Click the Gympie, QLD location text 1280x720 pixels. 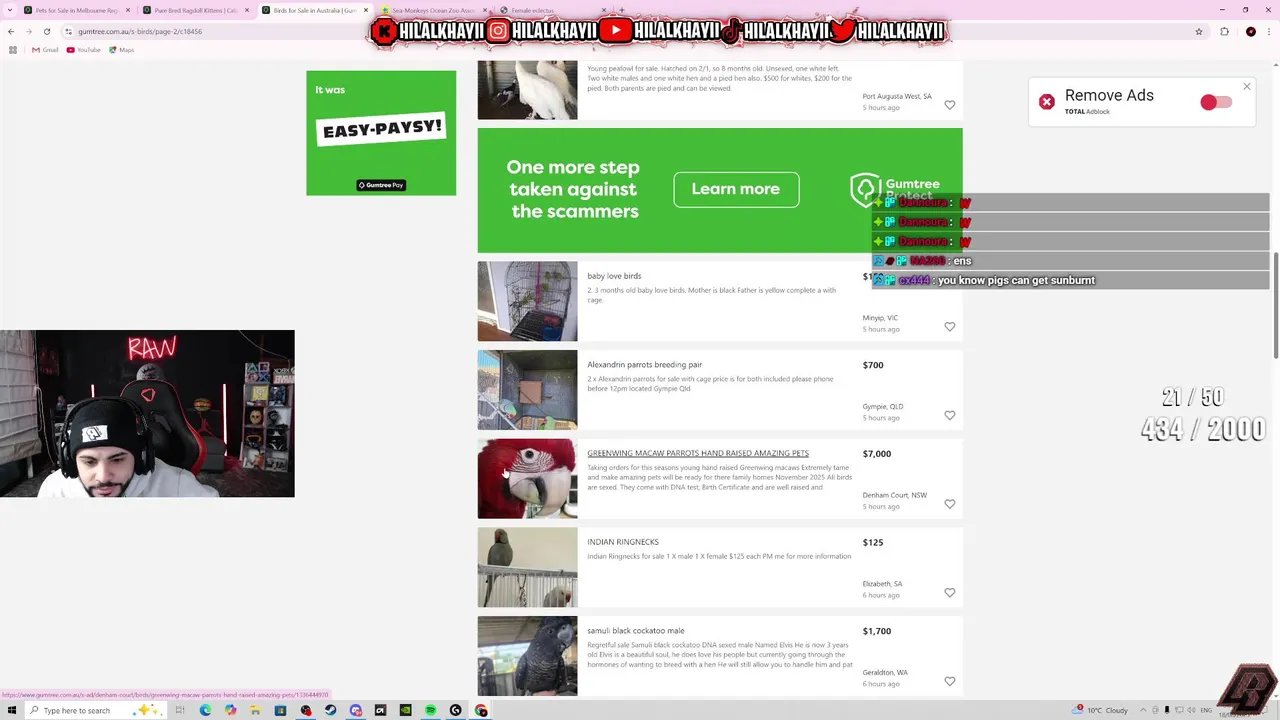tap(883, 406)
